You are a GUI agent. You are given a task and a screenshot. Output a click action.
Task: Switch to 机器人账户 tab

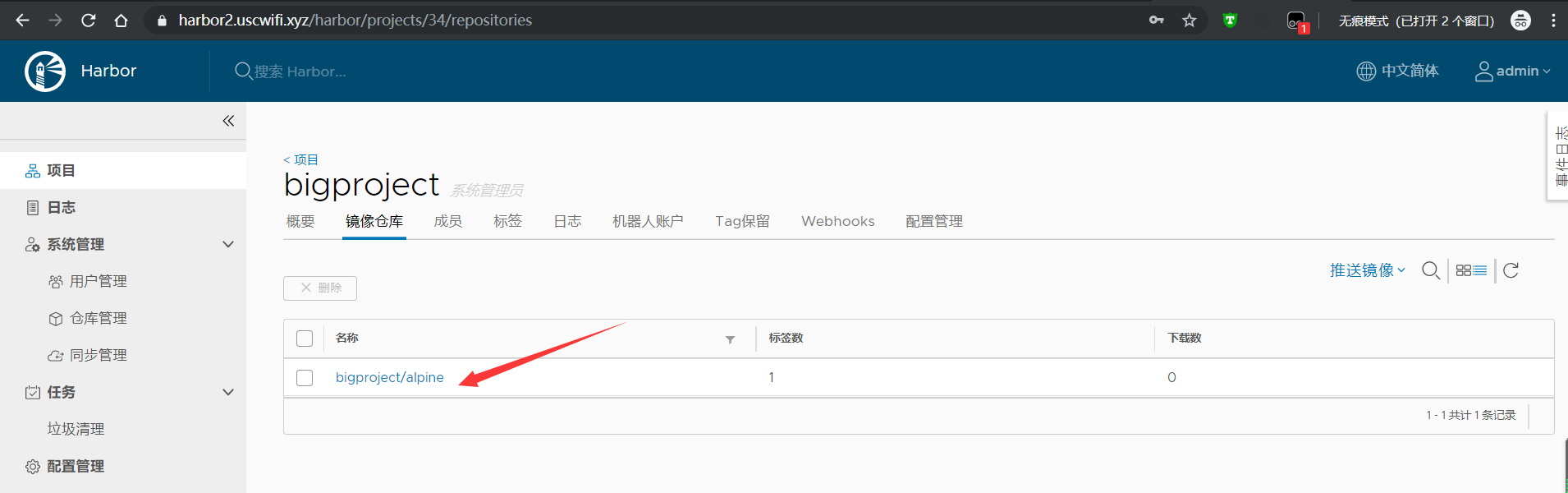pyautogui.click(x=648, y=221)
